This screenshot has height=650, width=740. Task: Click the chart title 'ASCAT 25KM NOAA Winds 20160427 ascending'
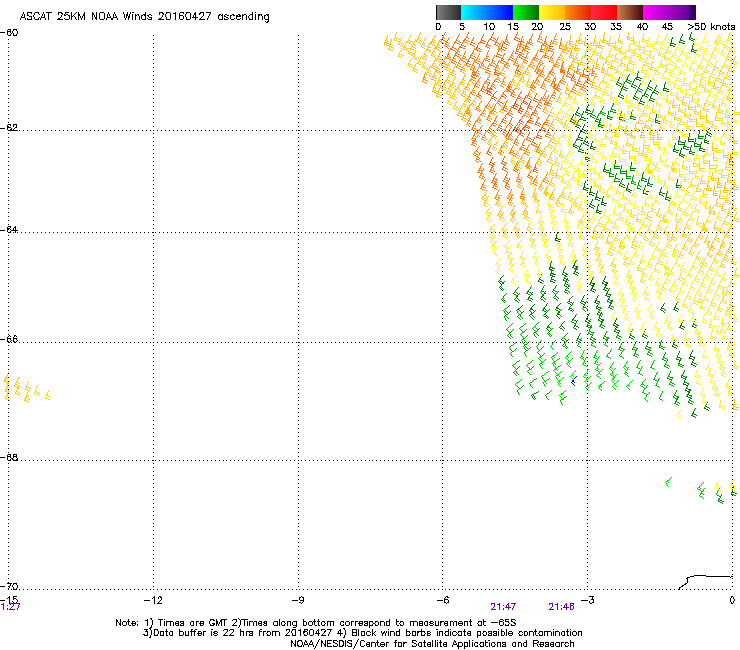(x=144, y=17)
